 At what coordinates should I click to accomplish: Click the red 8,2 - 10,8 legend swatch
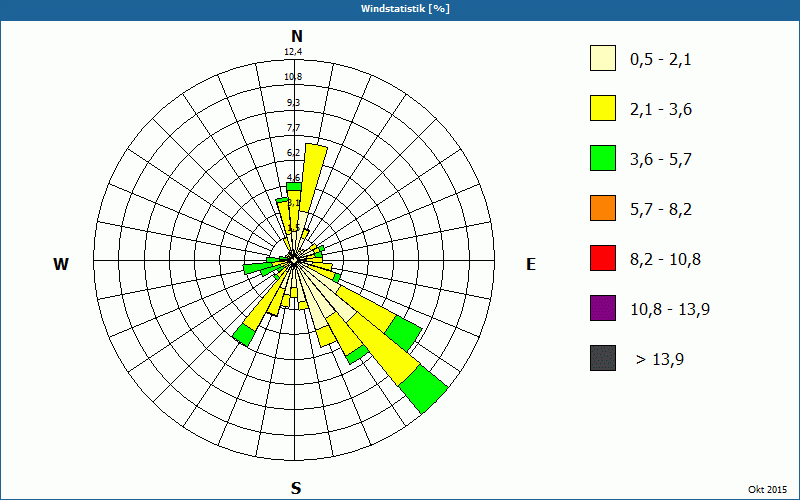[603, 258]
